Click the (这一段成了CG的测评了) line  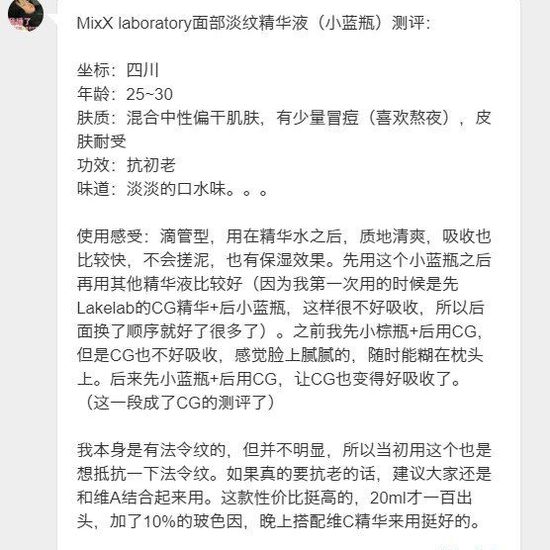coord(177,403)
